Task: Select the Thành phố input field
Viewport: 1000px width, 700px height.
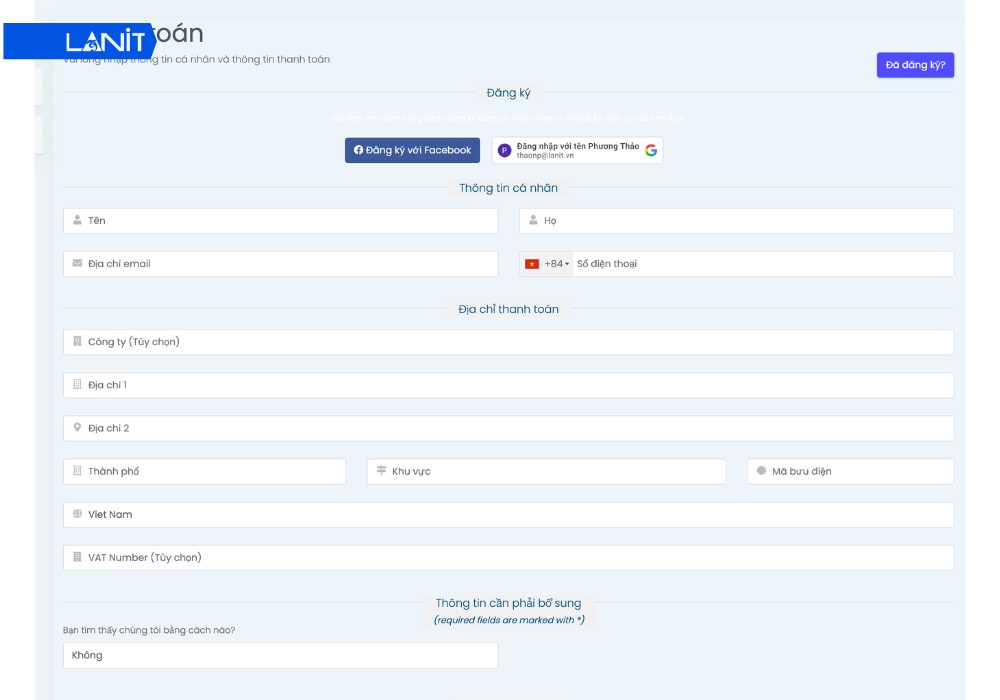Action: [x=212, y=471]
